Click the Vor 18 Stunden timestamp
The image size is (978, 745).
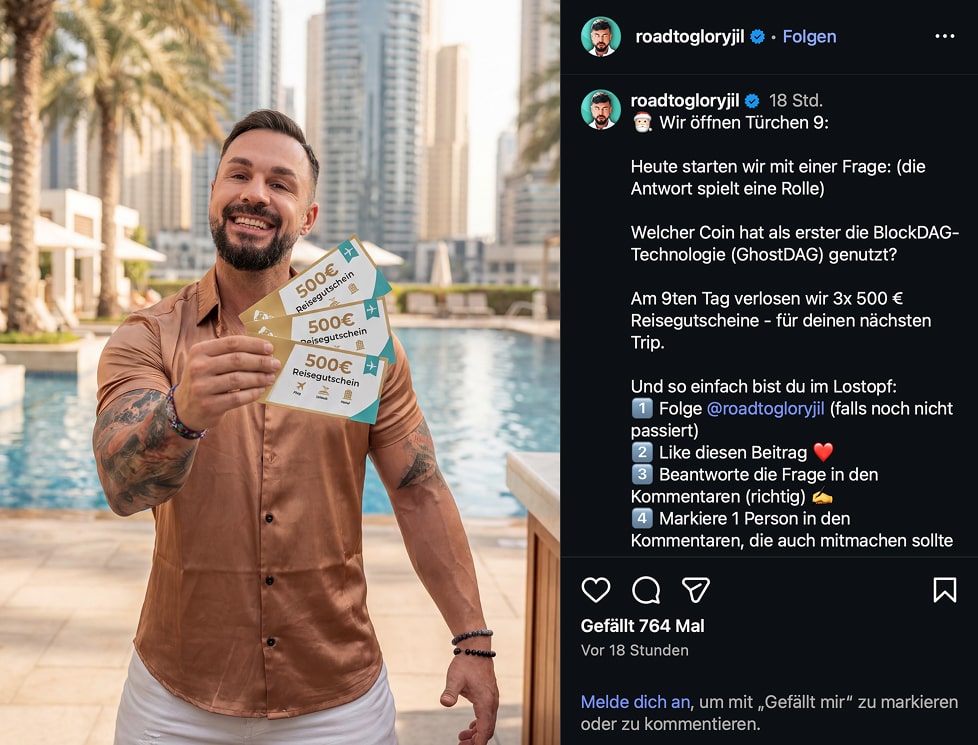634,650
